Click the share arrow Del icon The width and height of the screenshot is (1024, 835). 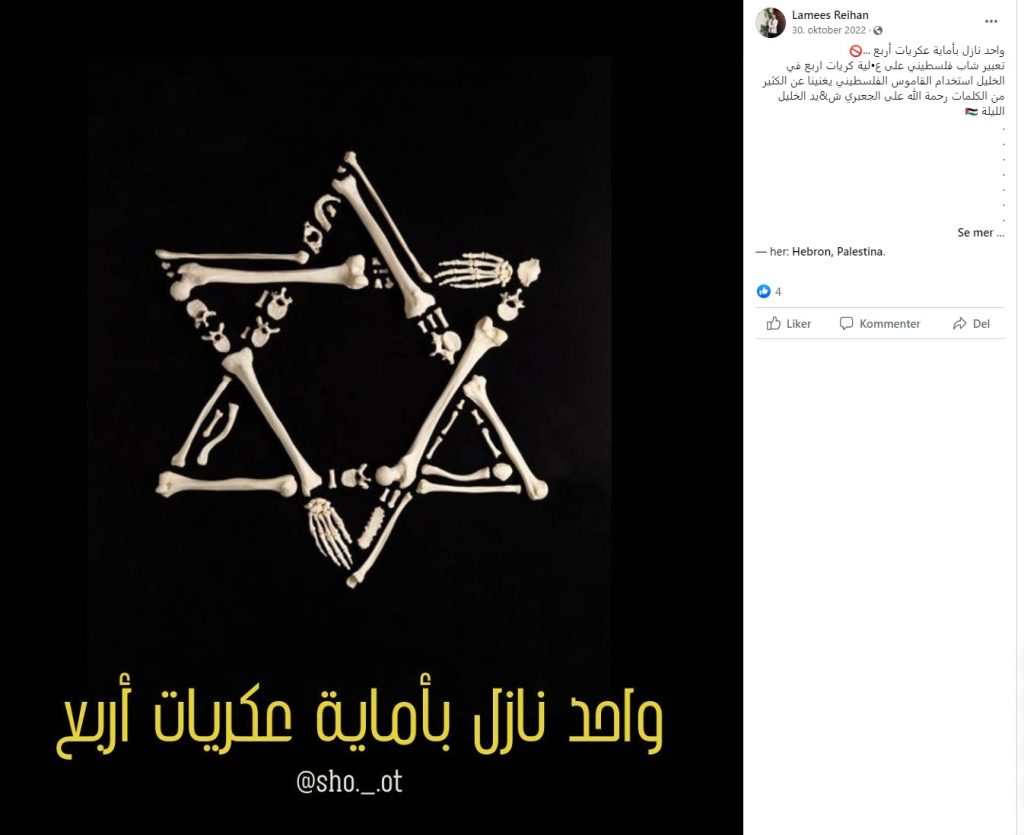[959, 324]
